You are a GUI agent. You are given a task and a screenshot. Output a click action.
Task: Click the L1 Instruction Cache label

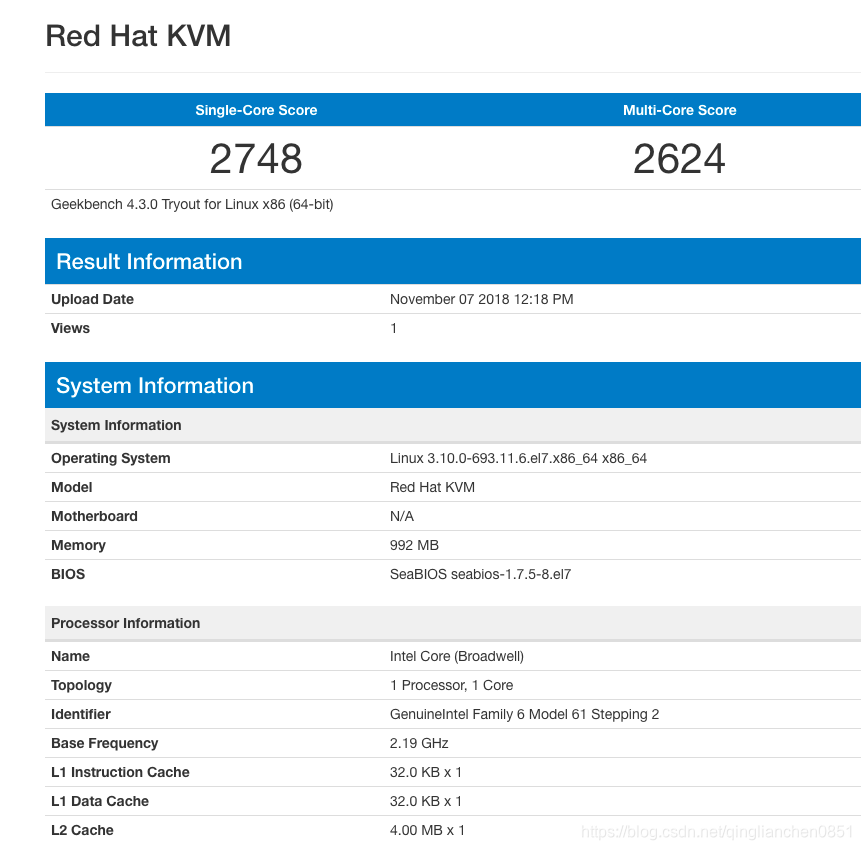(120, 773)
